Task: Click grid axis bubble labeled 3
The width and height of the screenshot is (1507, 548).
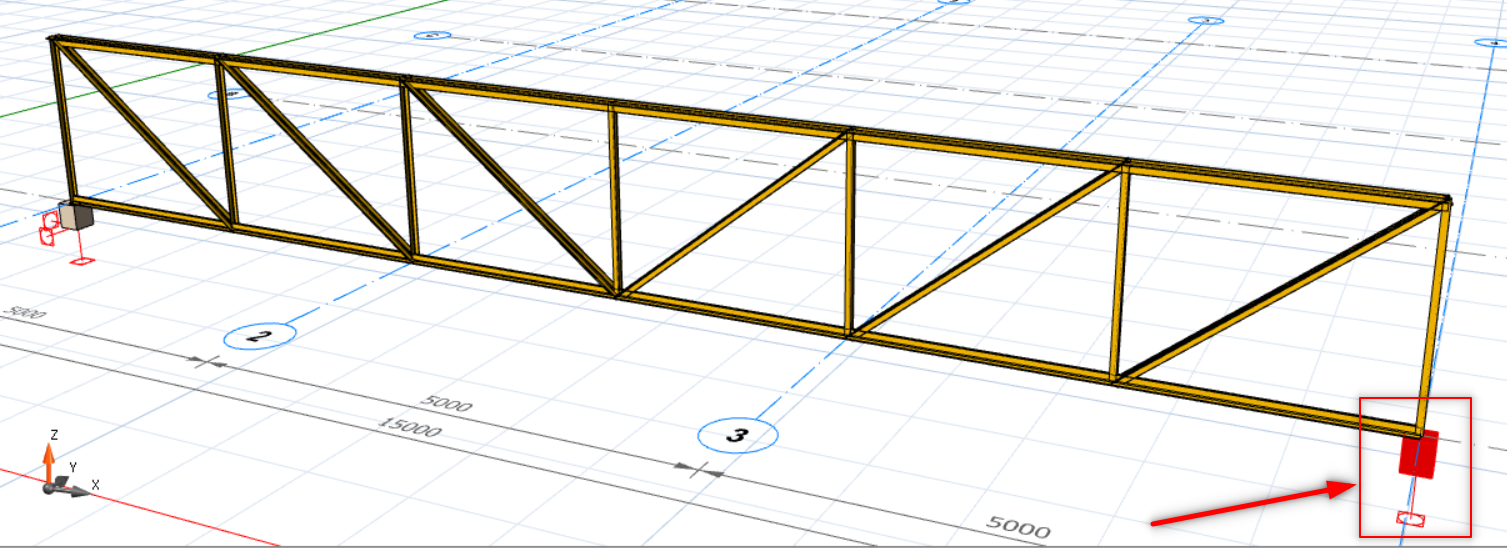Action: click(738, 435)
